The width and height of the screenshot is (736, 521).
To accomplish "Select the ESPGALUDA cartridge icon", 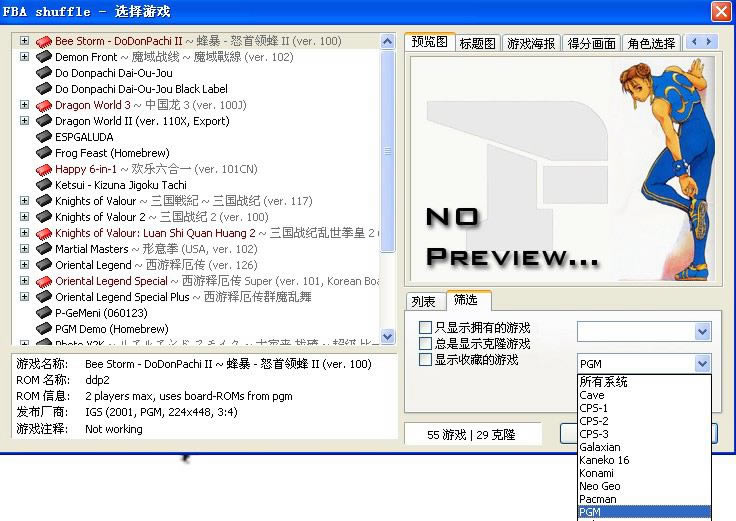I will [x=44, y=137].
